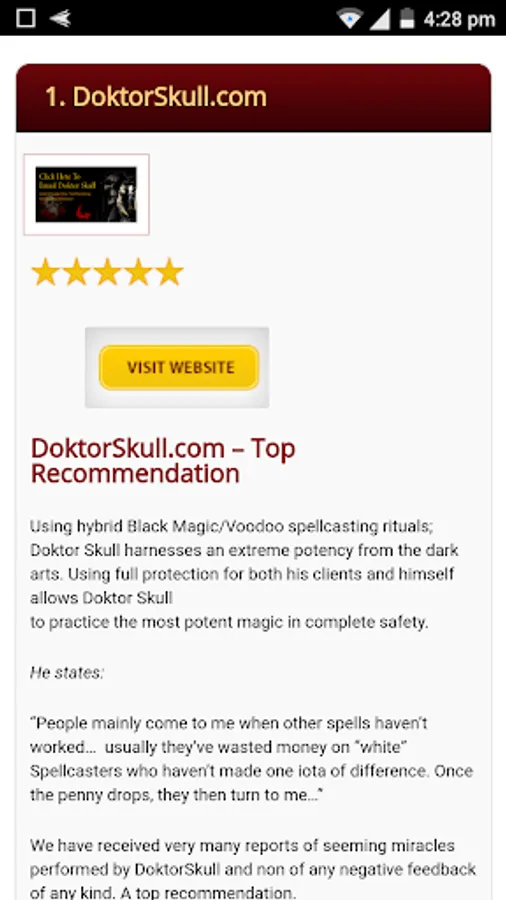Tap the battery status icon
This screenshot has height=900, width=506.
(x=407, y=18)
